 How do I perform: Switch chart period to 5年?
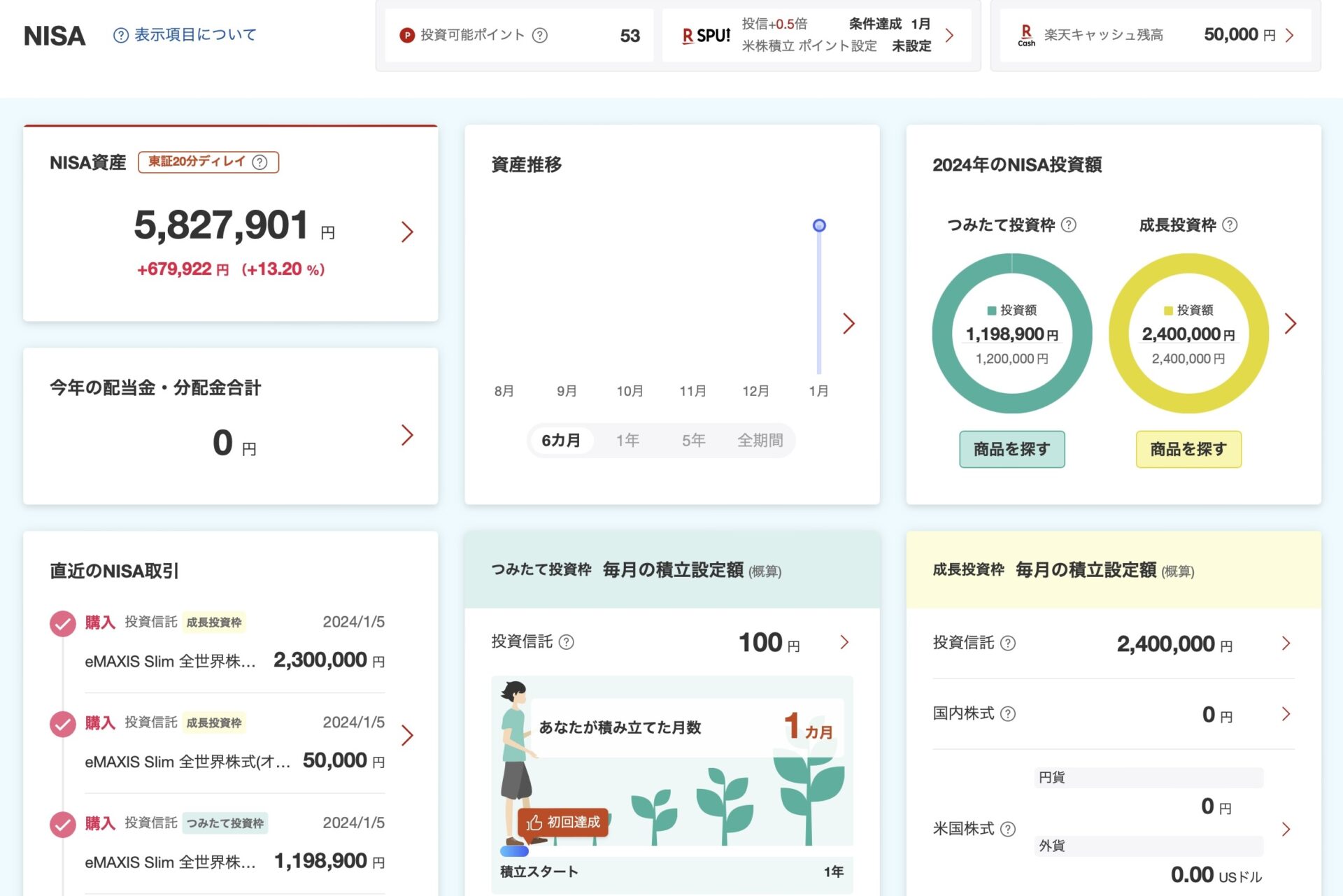[693, 441]
